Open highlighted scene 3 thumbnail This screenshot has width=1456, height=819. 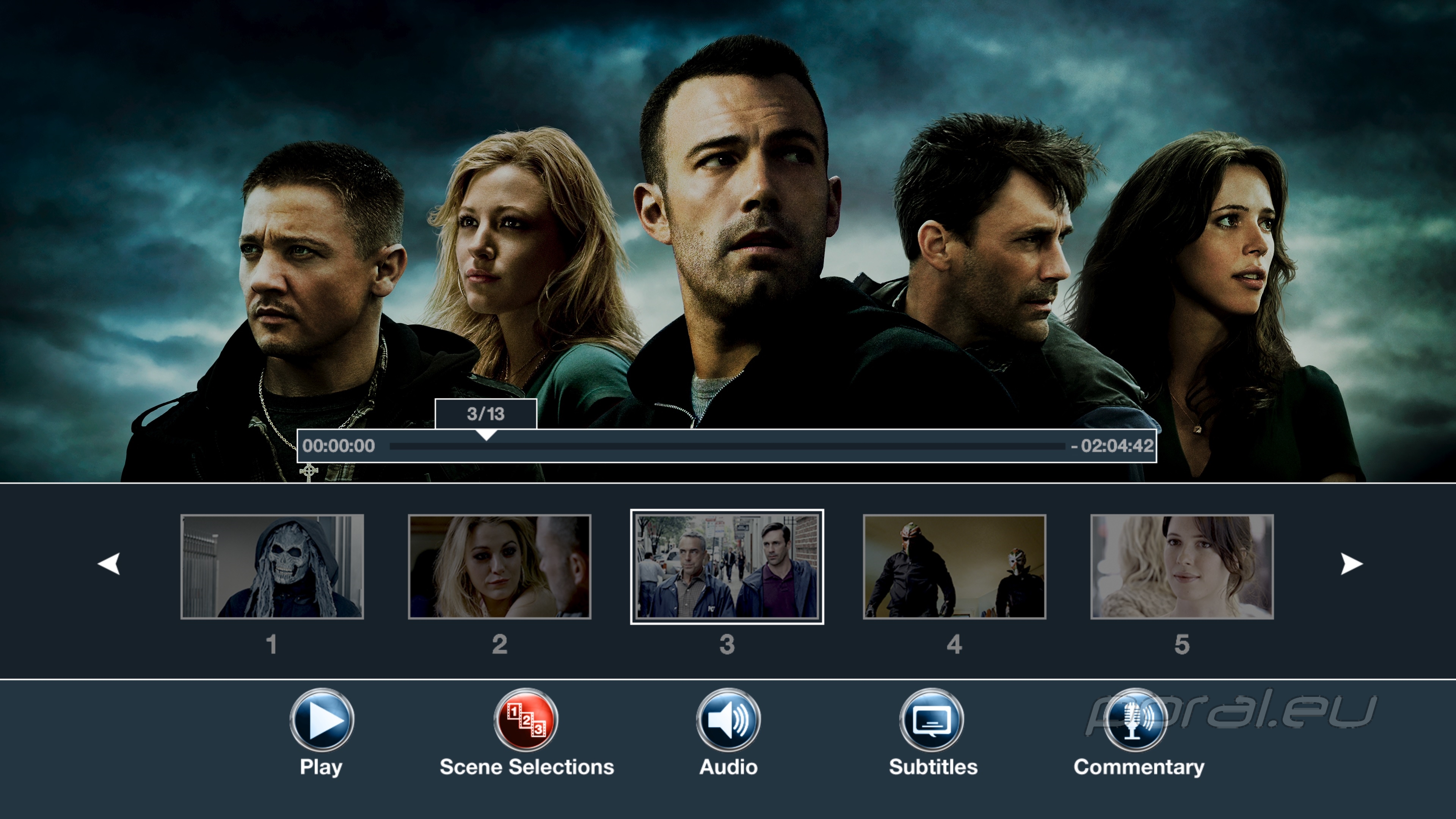click(x=728, y=566)
